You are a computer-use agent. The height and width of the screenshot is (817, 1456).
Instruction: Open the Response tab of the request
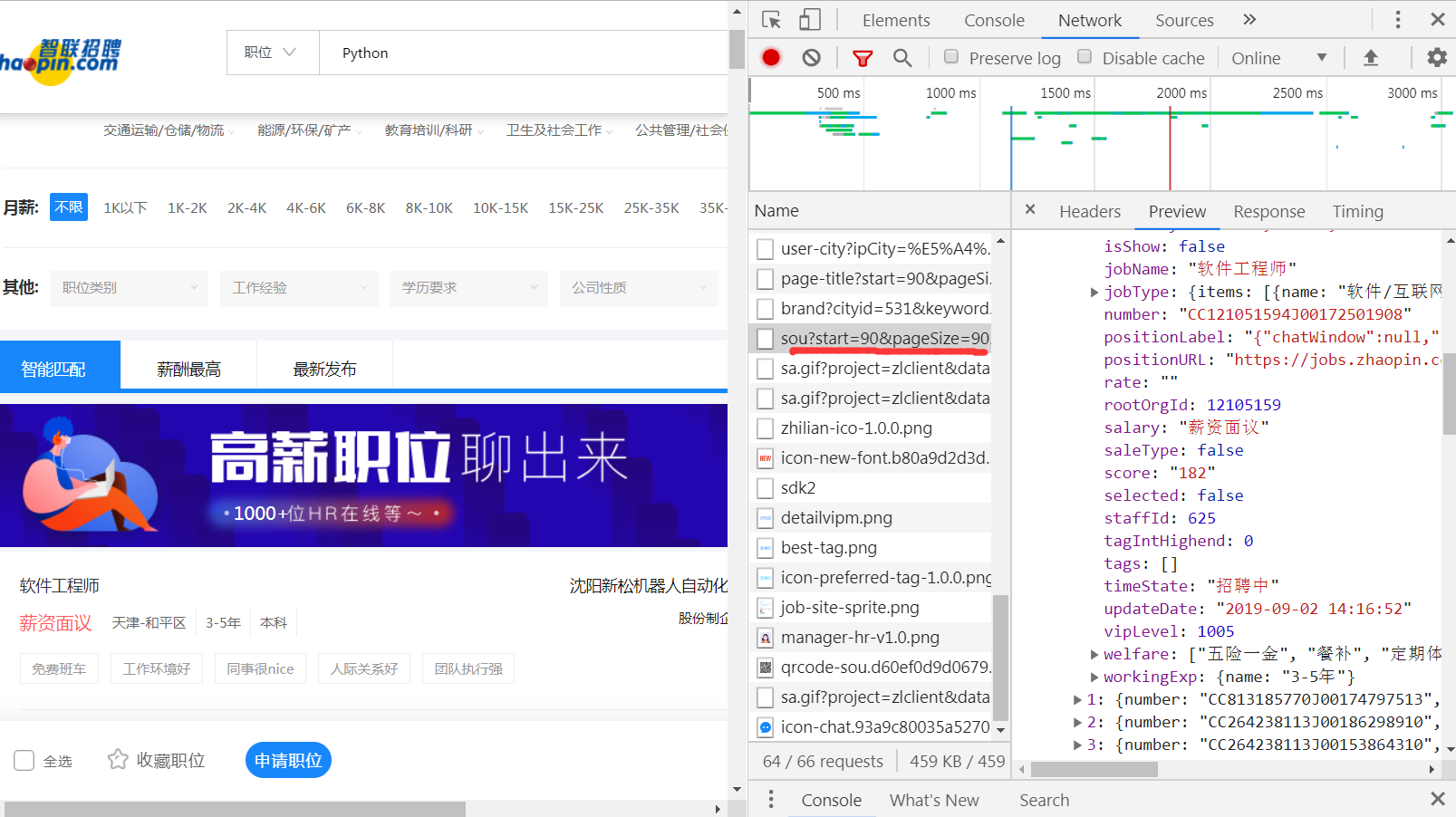coord(1269,211)
